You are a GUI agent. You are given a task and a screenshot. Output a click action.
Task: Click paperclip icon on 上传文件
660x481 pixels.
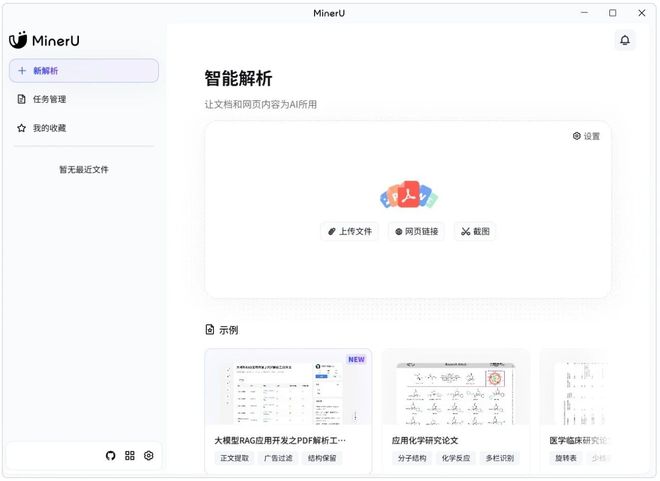point(332,231)
